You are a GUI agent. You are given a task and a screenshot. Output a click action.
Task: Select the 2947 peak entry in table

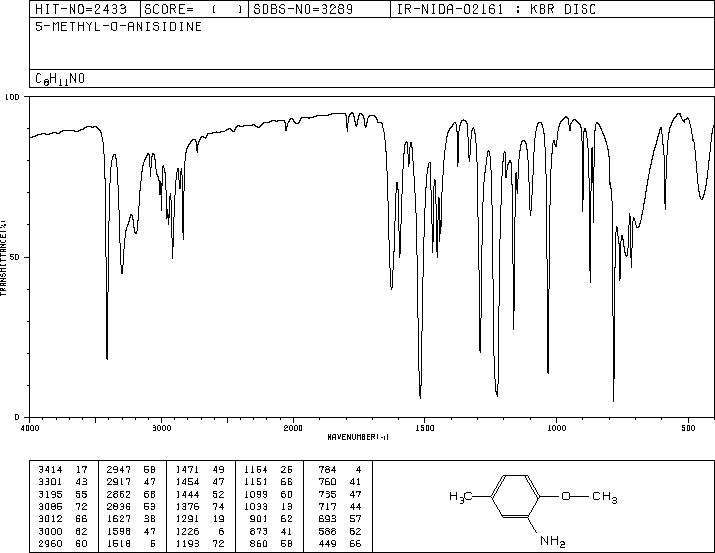pyautogui.click(x=131, y=470)
